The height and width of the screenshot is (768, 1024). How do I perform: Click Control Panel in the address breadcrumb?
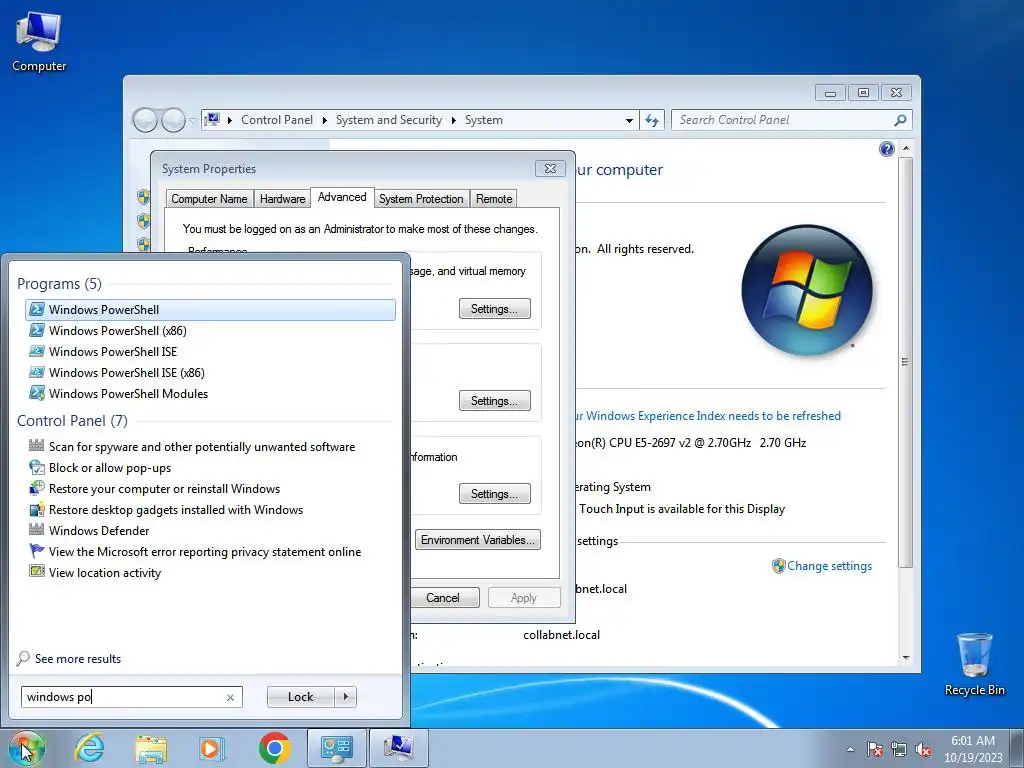[277, 120]
